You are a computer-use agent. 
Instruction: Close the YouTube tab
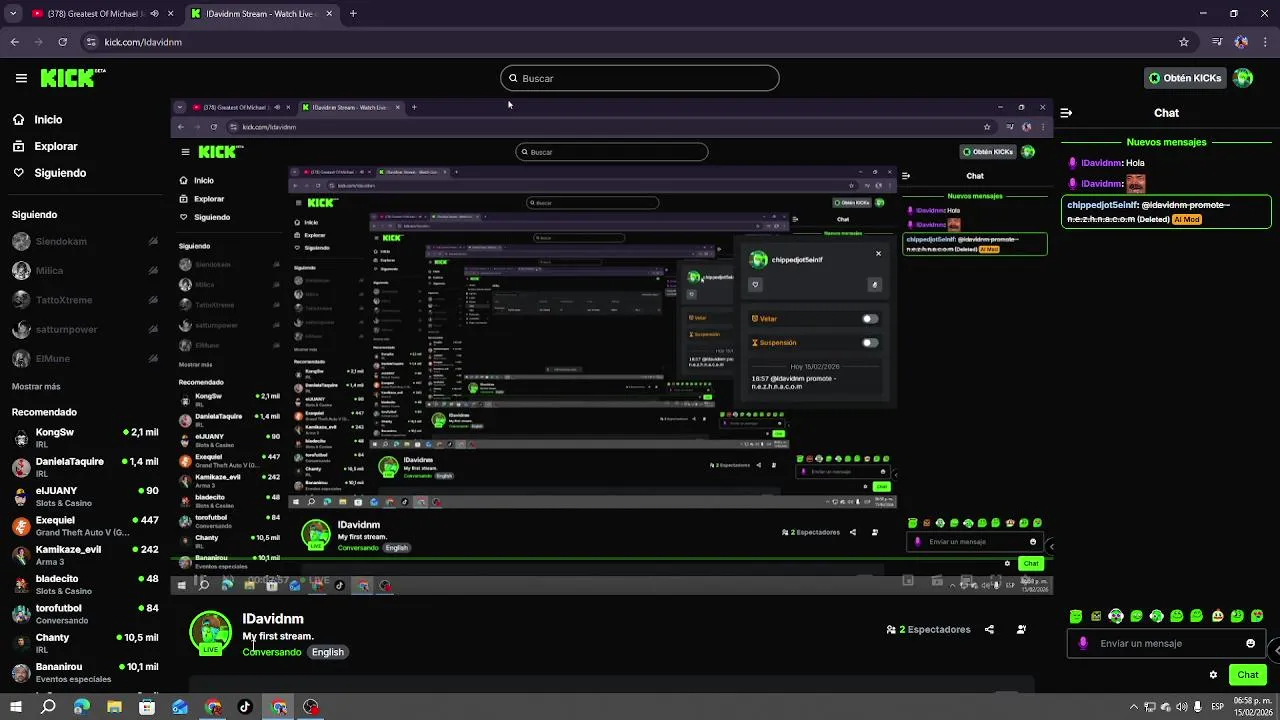click(x=170, y=14)
